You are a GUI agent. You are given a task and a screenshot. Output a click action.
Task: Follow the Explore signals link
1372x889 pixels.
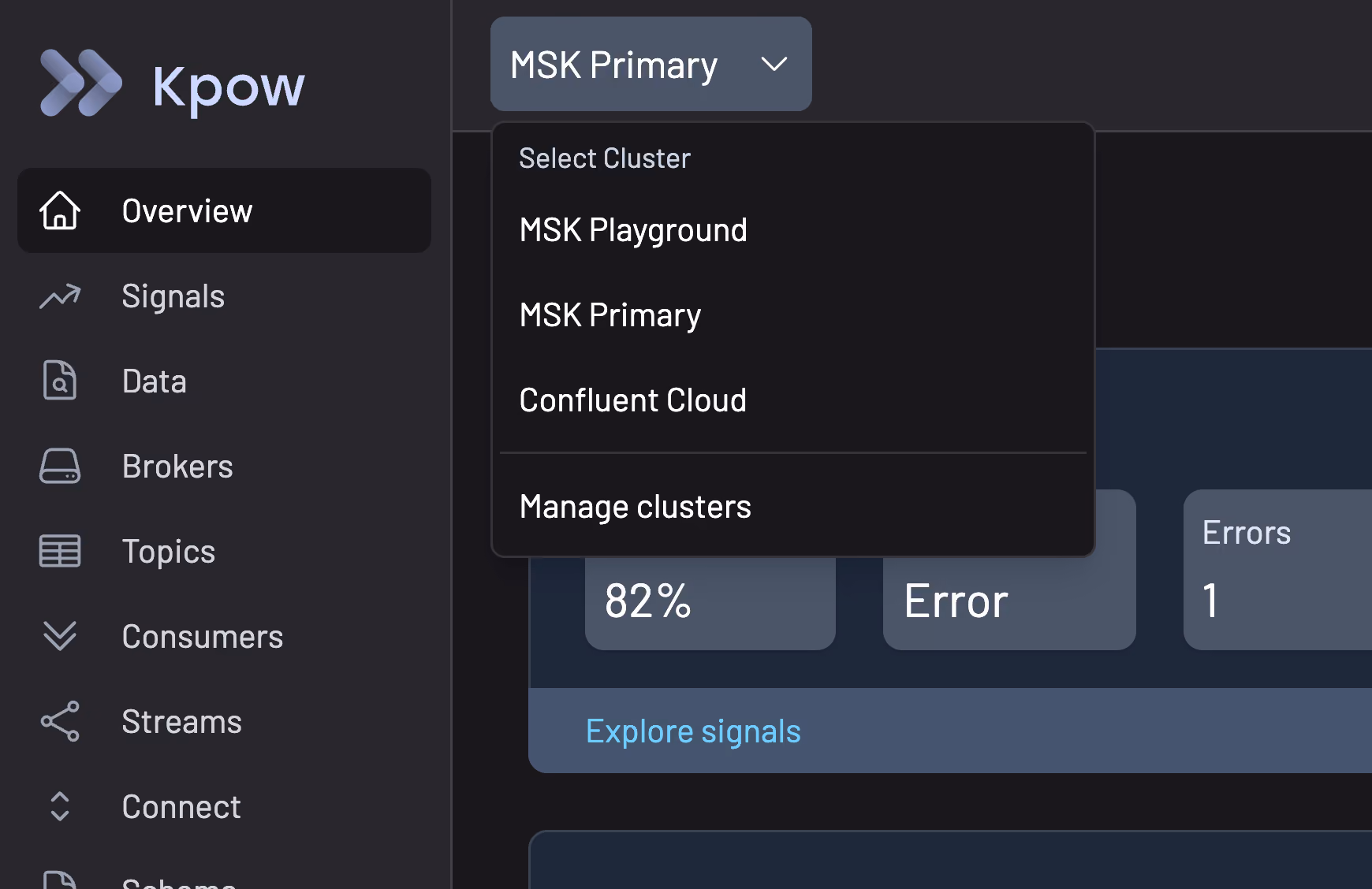coord(693,731)
